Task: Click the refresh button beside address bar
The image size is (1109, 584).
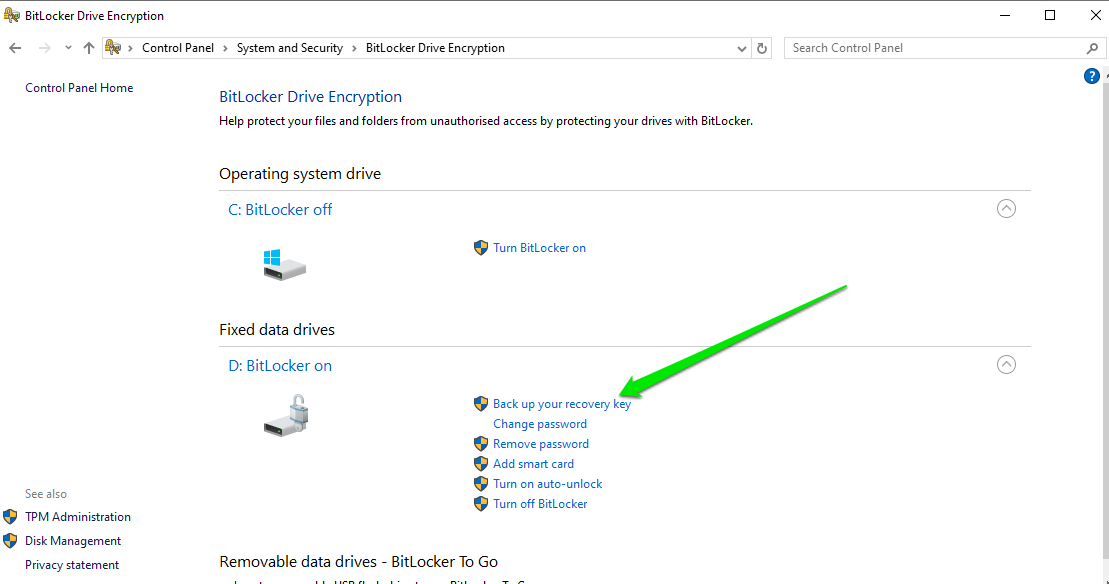Action: pos(763,48)
